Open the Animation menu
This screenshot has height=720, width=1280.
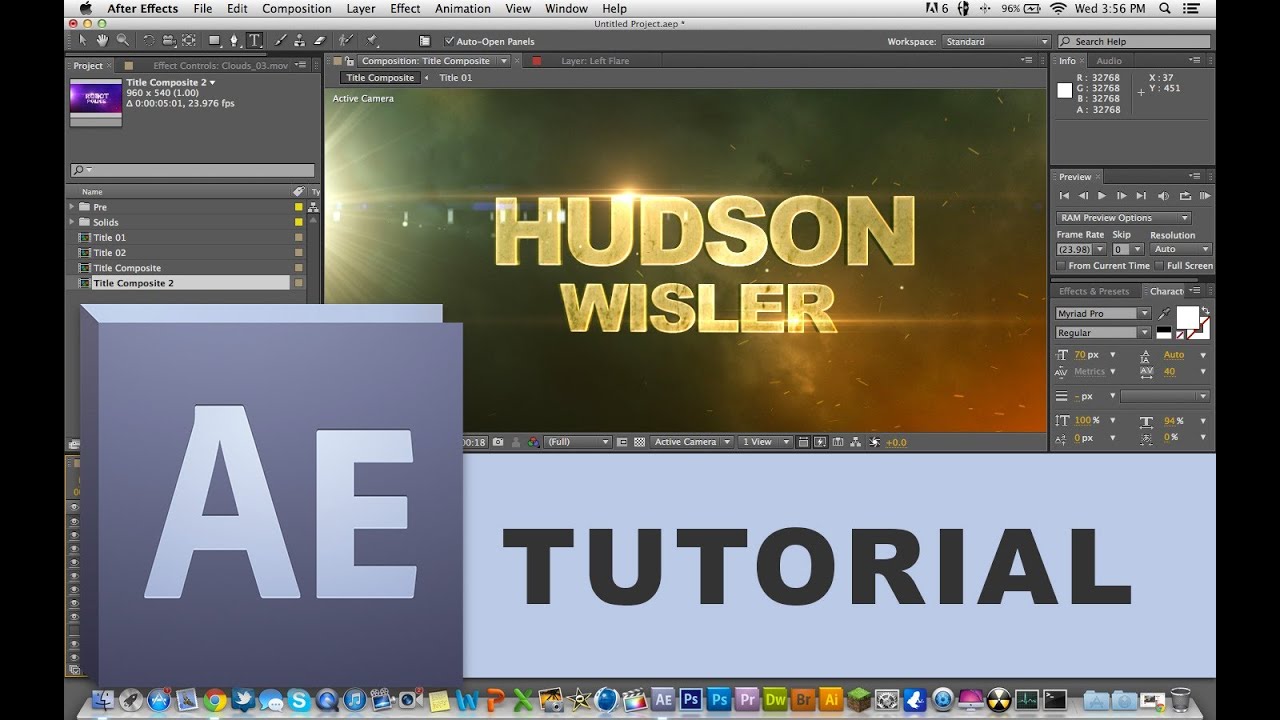pos(463,9)
